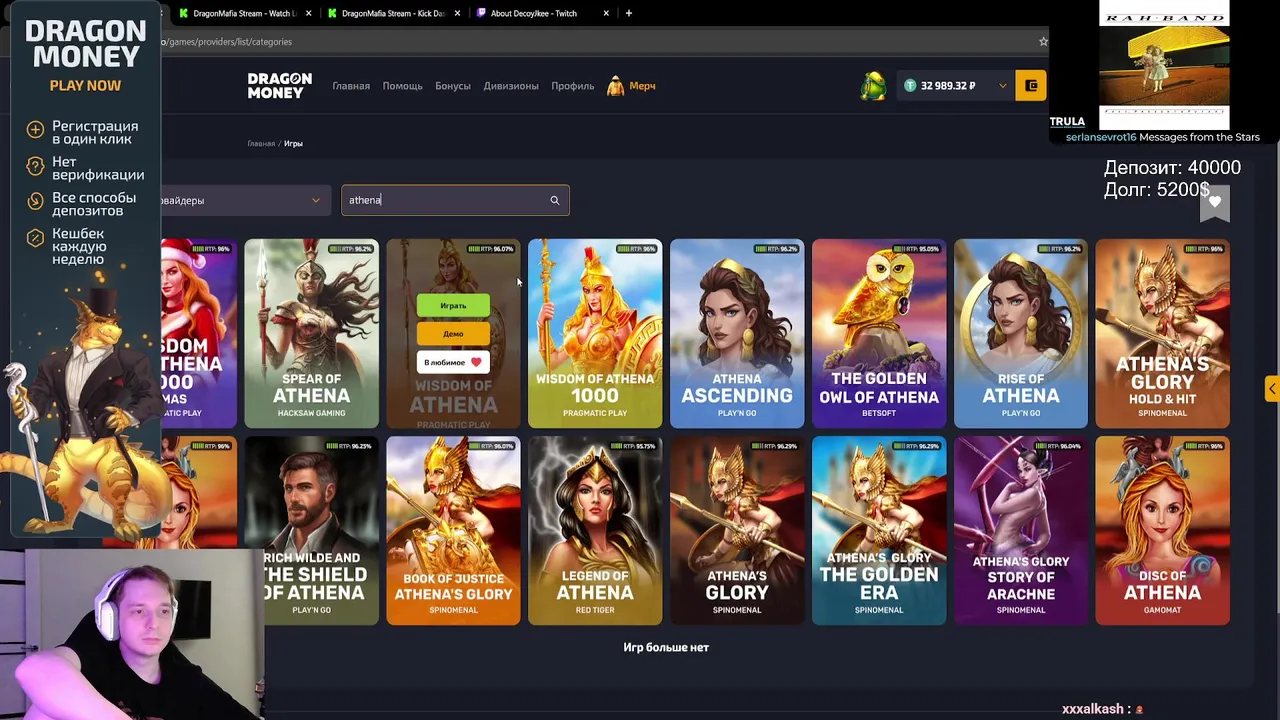The width and height of the screenshot is (1280, 720).
Task: Open Spear of Athena game card
Action: click(311, 334)
